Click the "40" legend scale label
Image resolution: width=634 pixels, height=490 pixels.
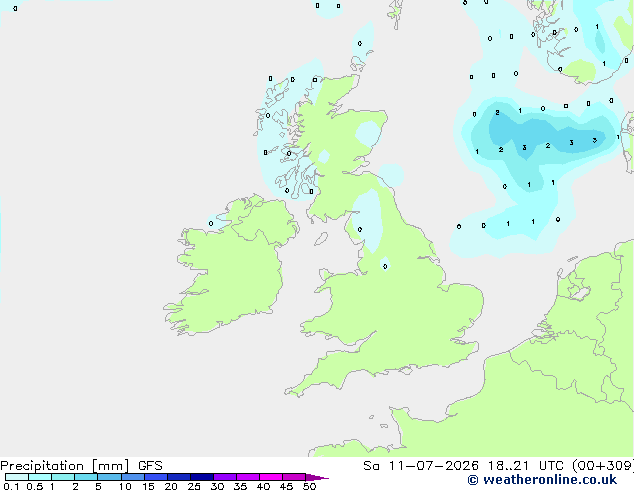tap(263, 486)
